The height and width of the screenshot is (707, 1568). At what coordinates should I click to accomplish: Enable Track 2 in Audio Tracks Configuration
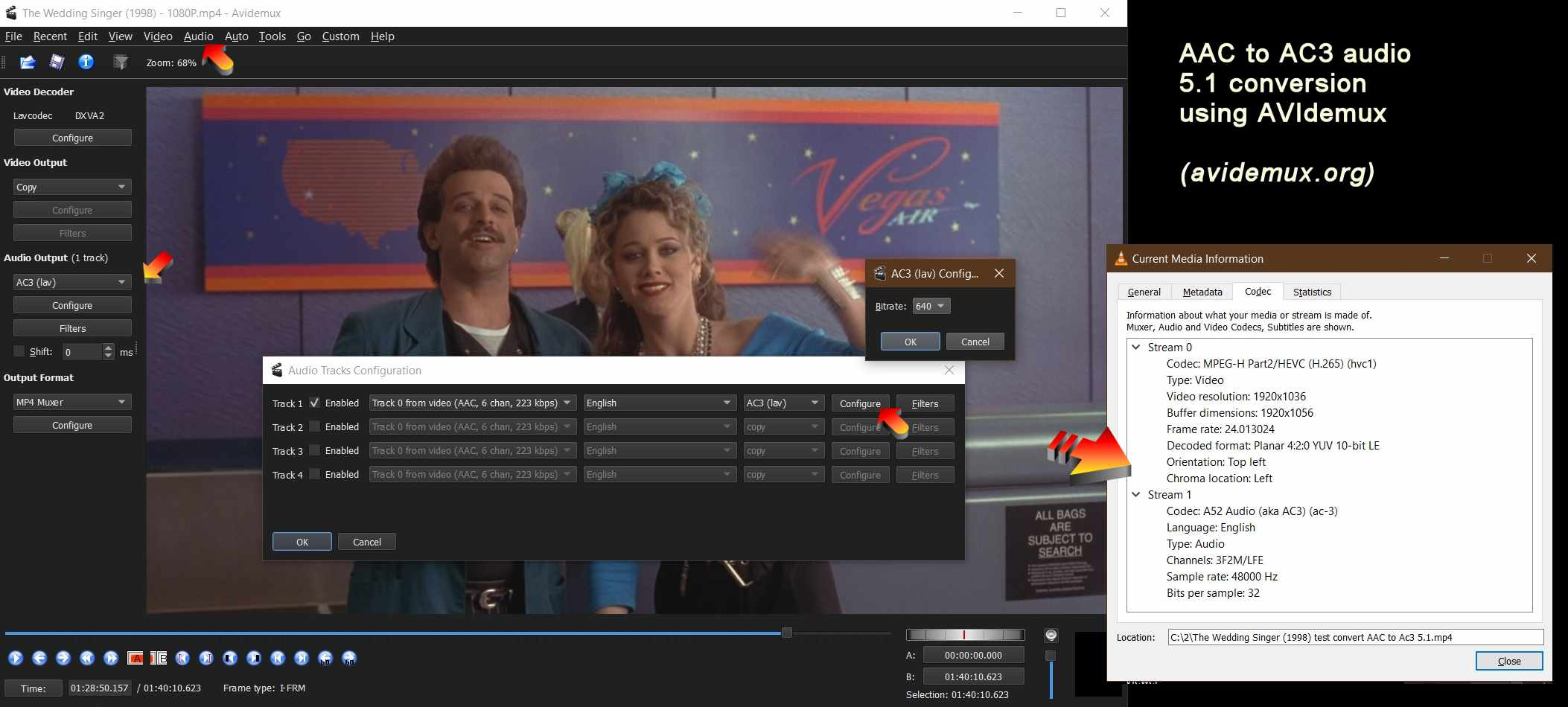[315, 426]
